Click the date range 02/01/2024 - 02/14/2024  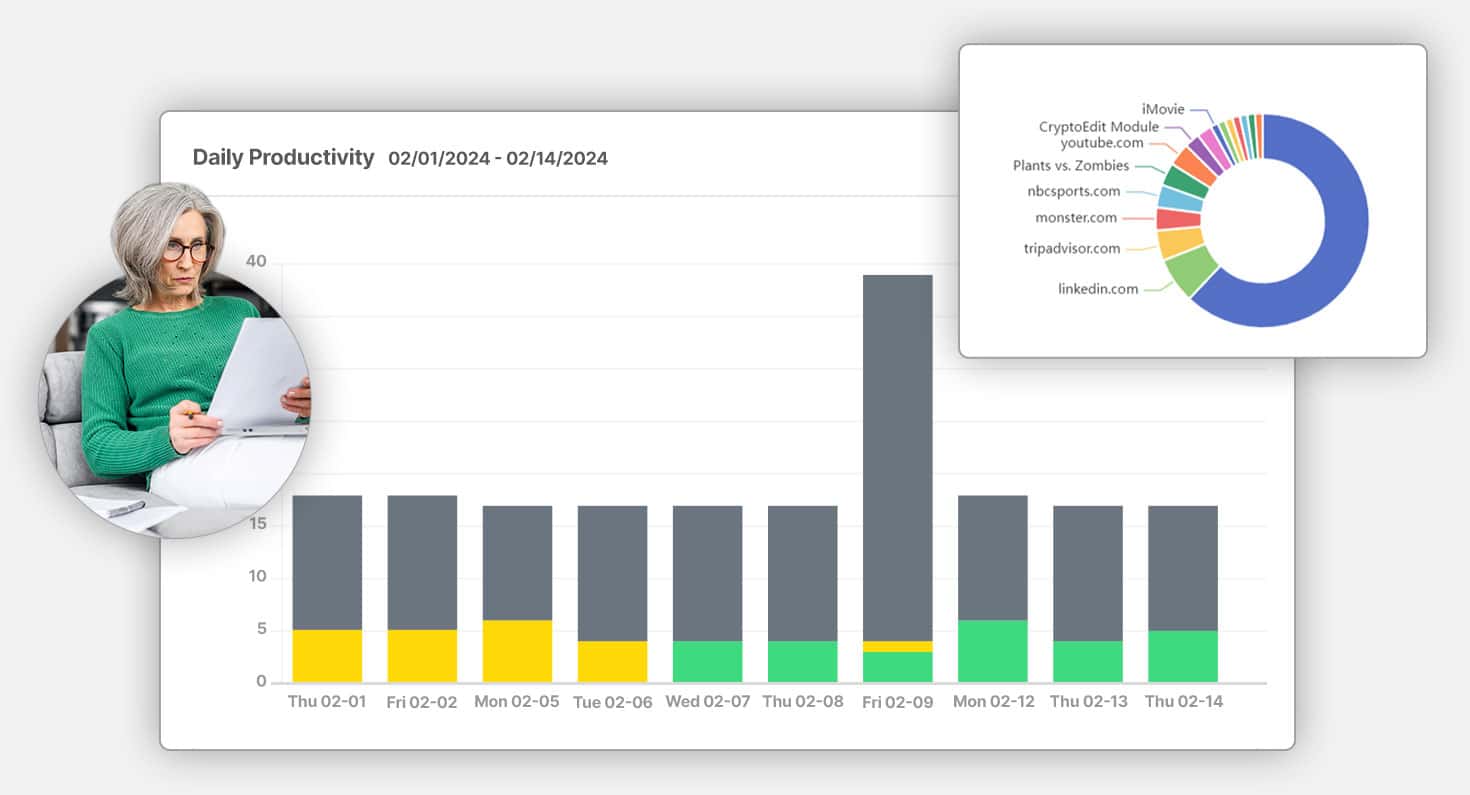[x=498, y=158]
